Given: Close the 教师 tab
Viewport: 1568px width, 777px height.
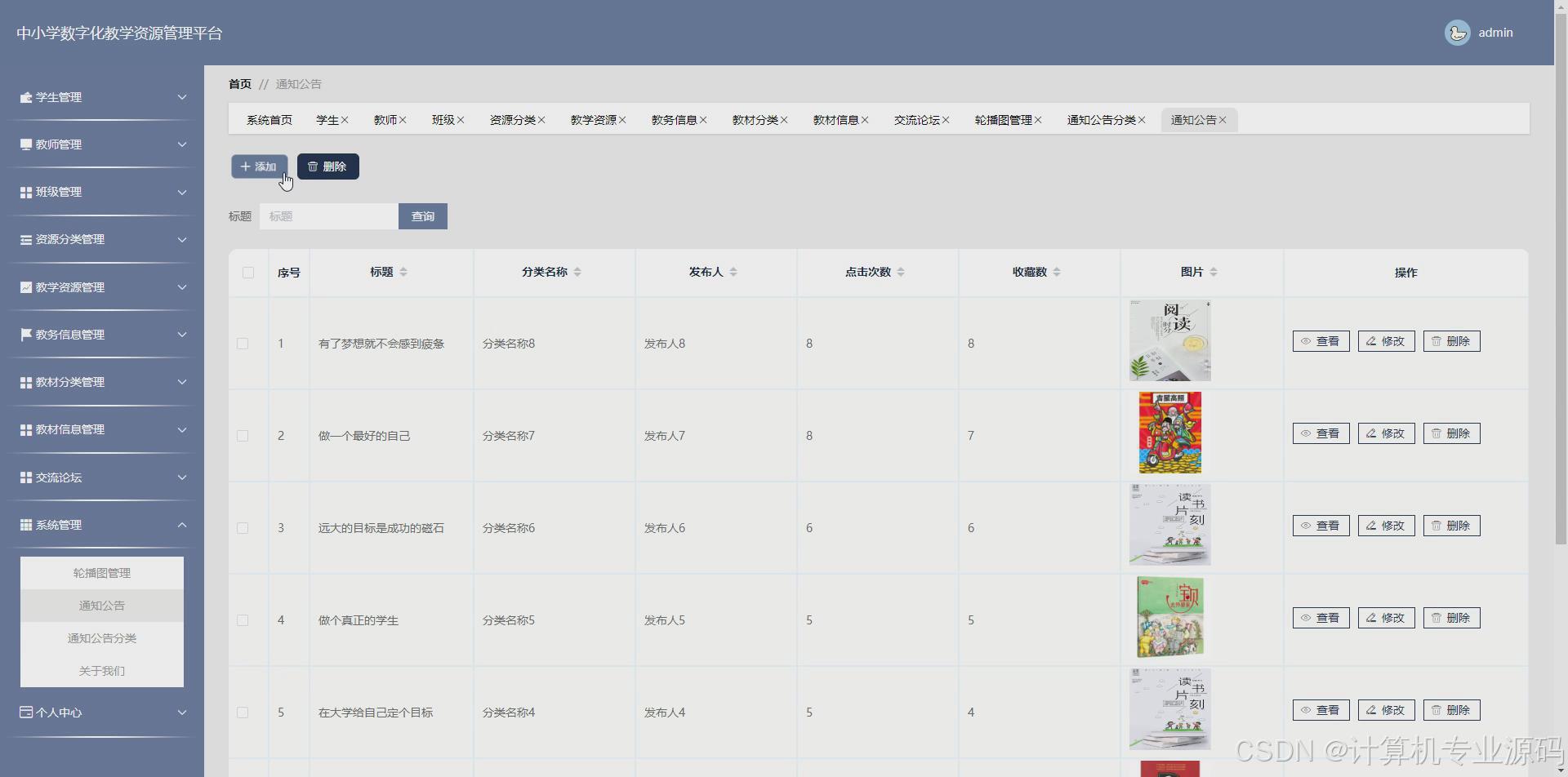Looking at the screenshot, I should [x=403, y=120].
